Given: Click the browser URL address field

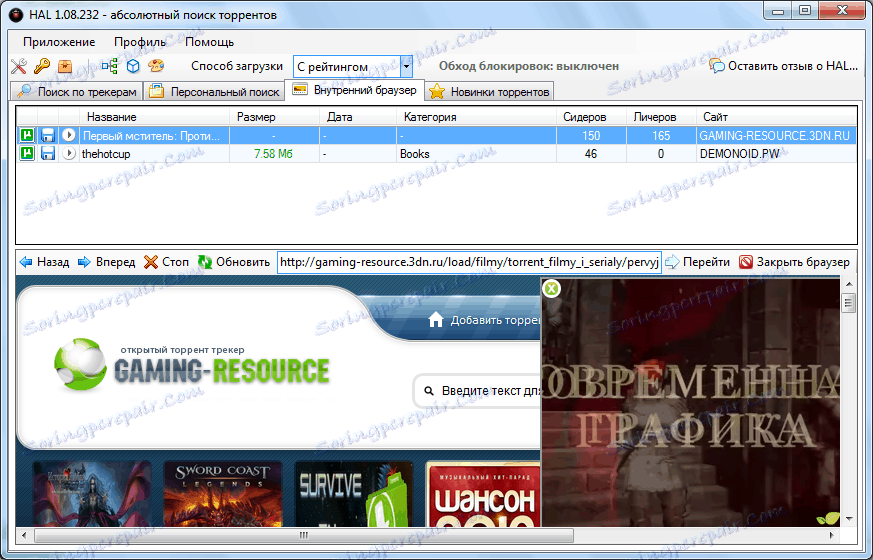Looking at the screenshot, I should tap(469, 262).
